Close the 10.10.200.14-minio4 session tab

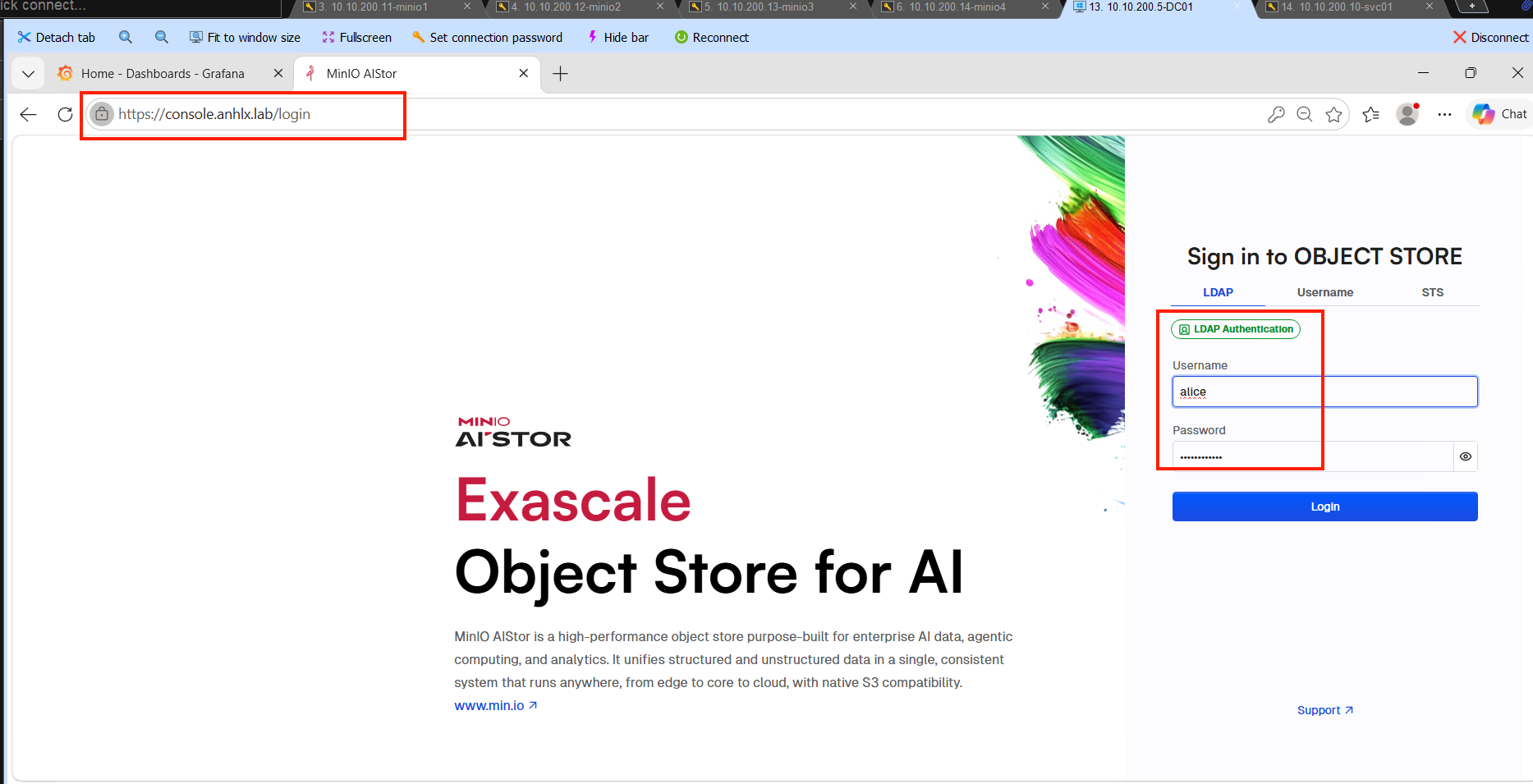tap(1044, 6)
